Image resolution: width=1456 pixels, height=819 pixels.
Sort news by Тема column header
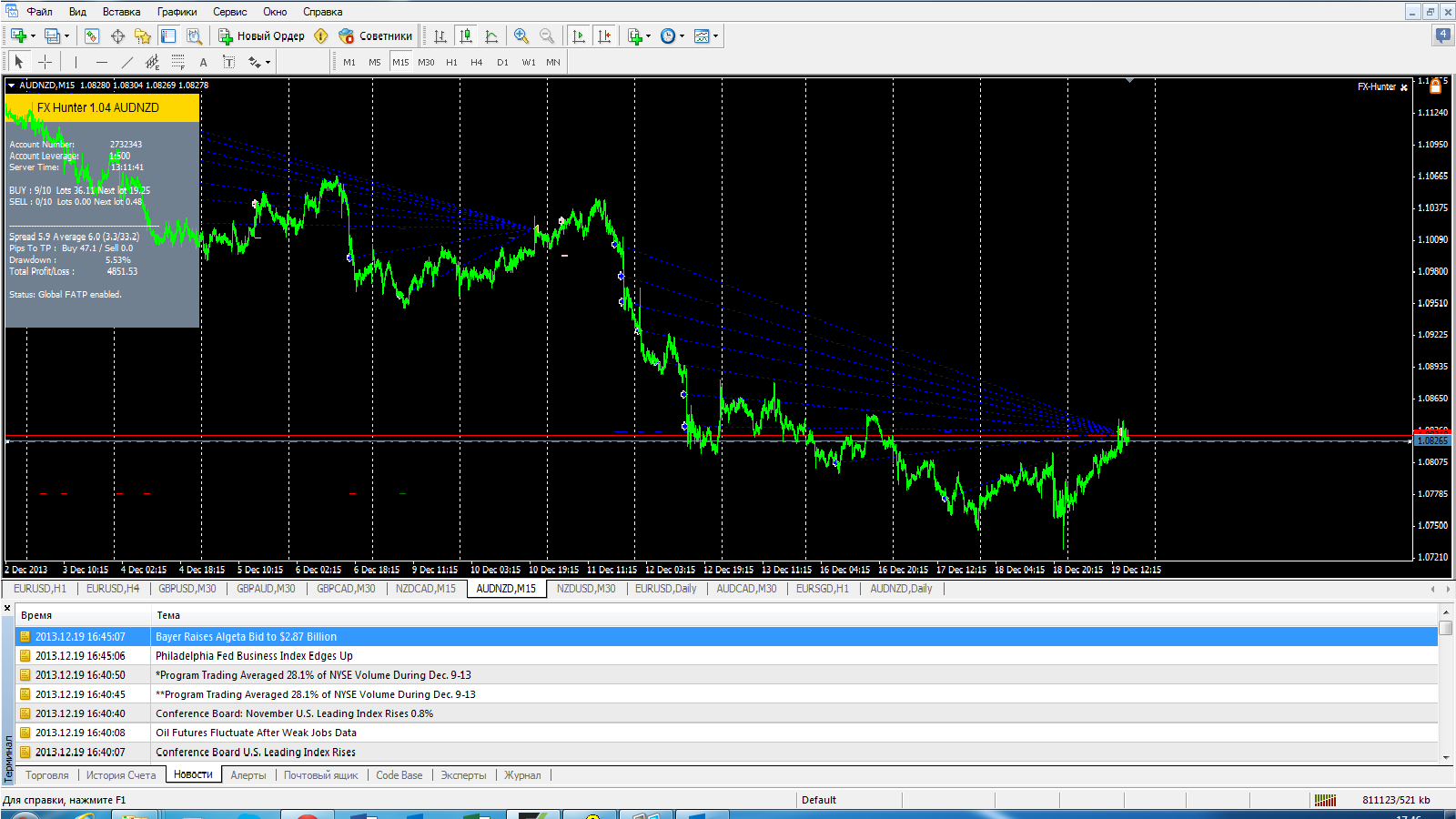tap(794, 615)
